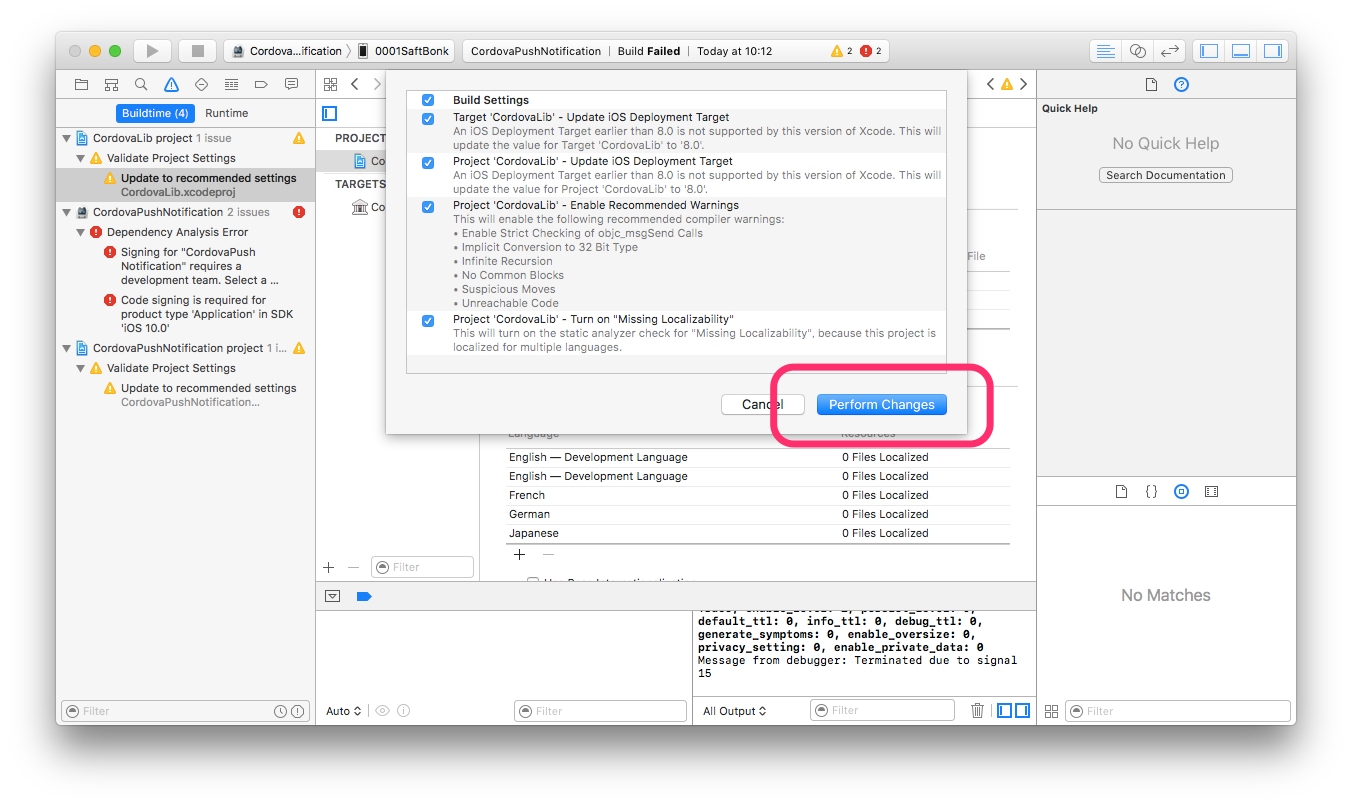
Task: Open the Symbol navigator
Action: (x=112, y=84)
